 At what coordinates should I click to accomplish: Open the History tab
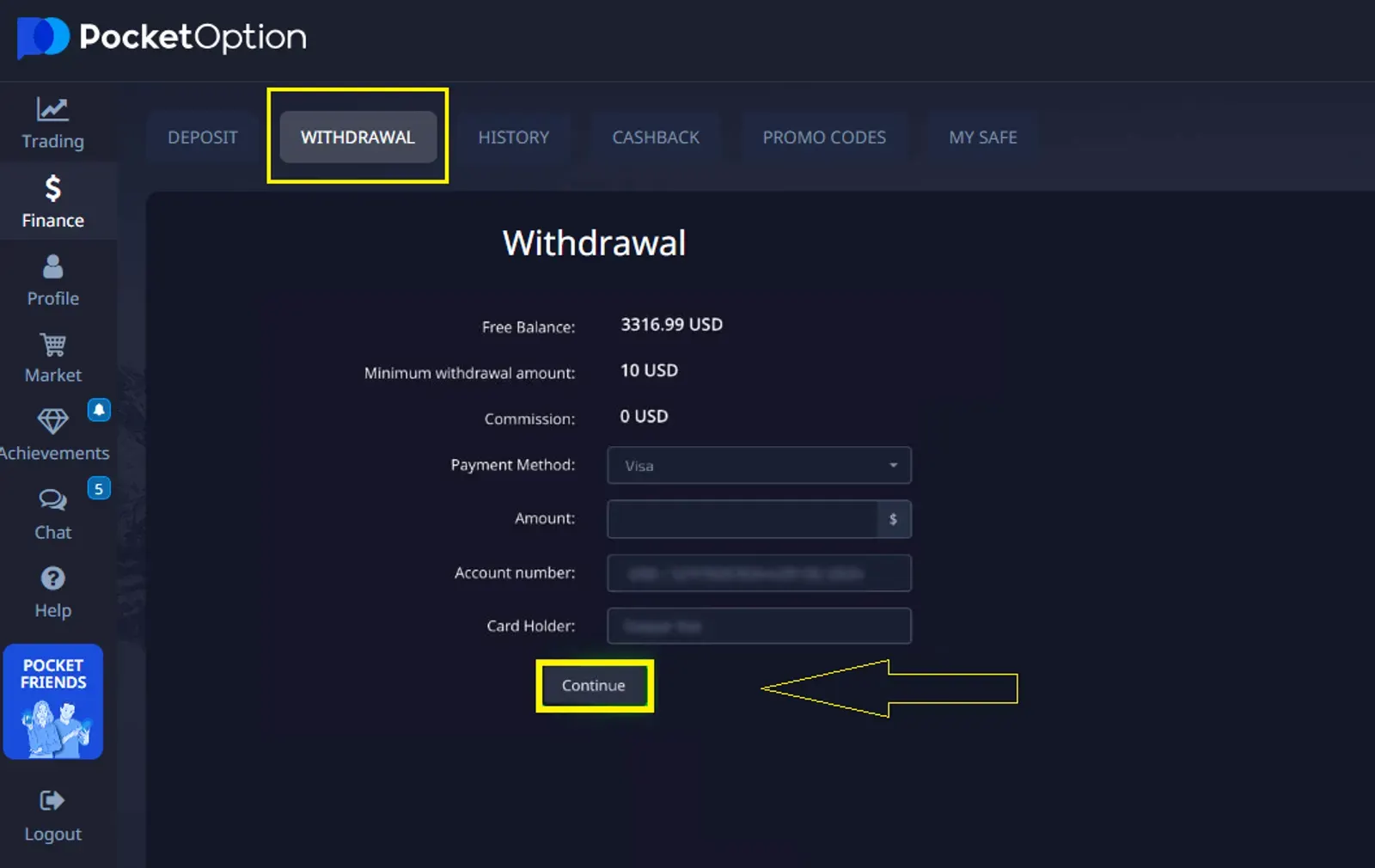(513, 138)
